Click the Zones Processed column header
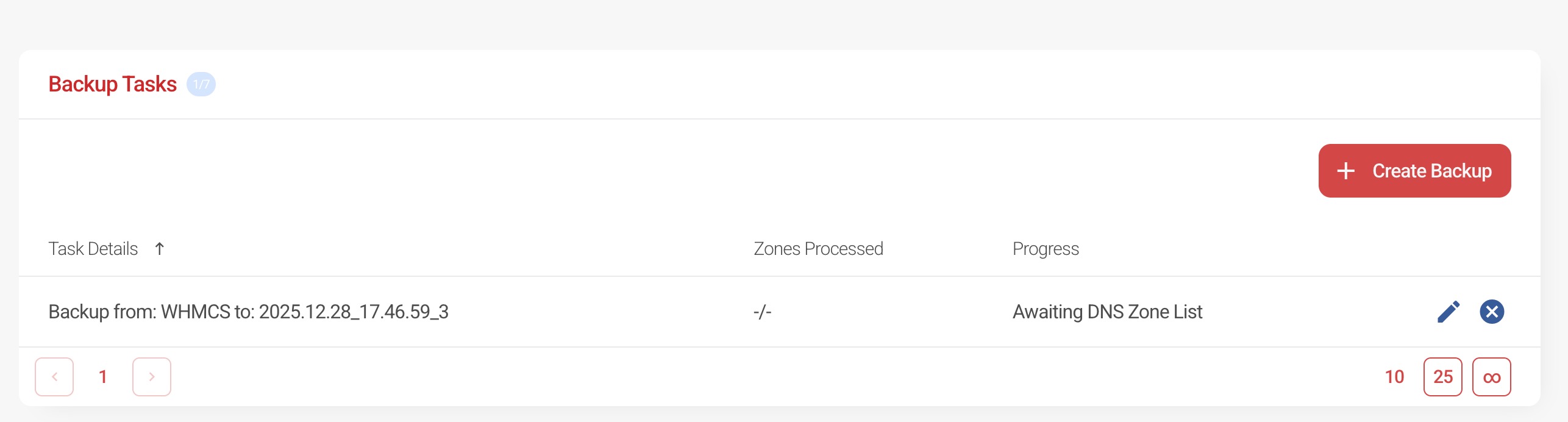Image resolution: width=1568 pixels, height=422 pixels. point(818,249)
